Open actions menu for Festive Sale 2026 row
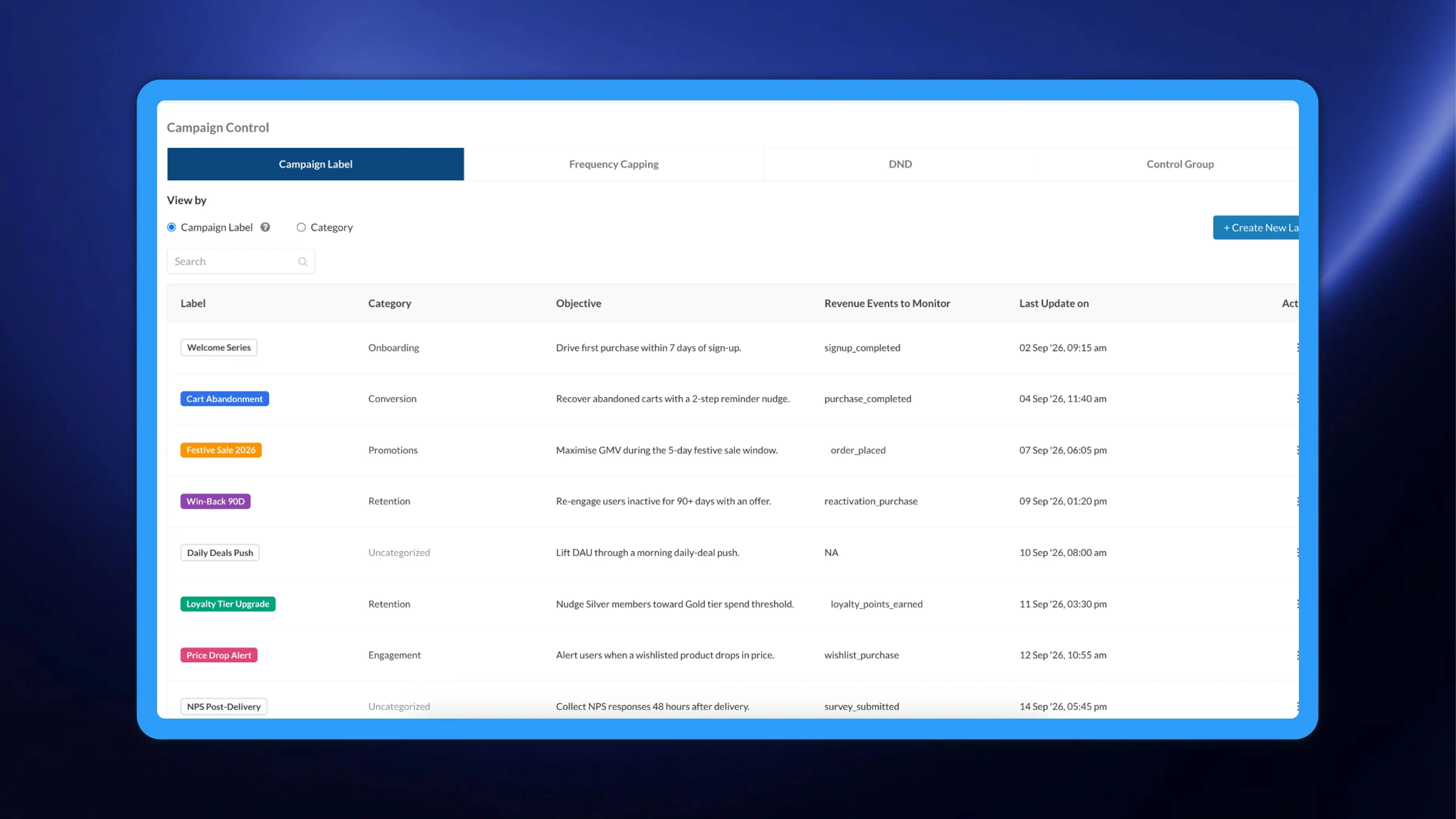Screen dimensions: 1456x819 click(1297, 450)
